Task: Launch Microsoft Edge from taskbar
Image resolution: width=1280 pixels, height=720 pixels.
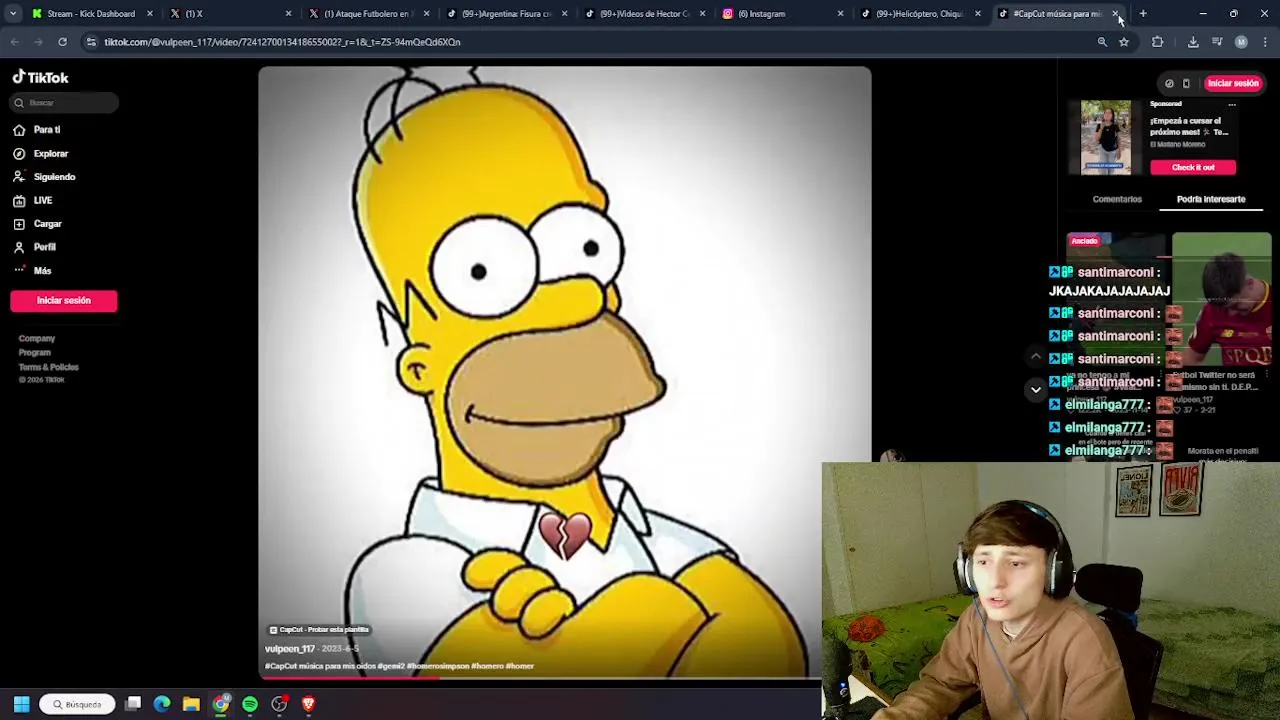Action: pos(162,704)
